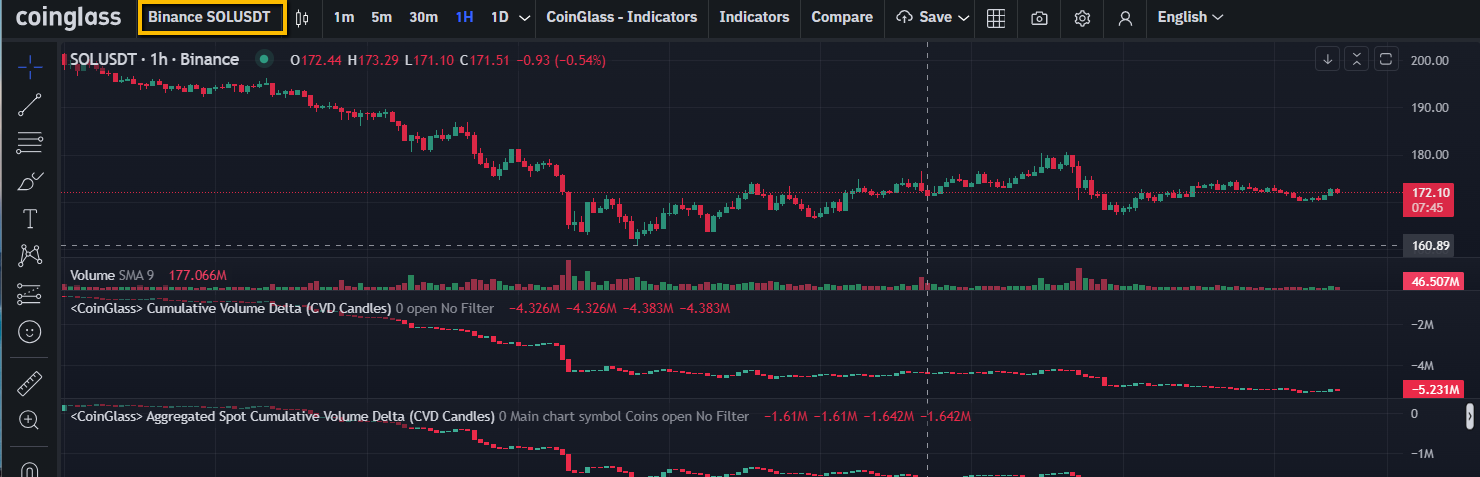
Task: Select the brush drawing tool
Action: pos(30,181)
